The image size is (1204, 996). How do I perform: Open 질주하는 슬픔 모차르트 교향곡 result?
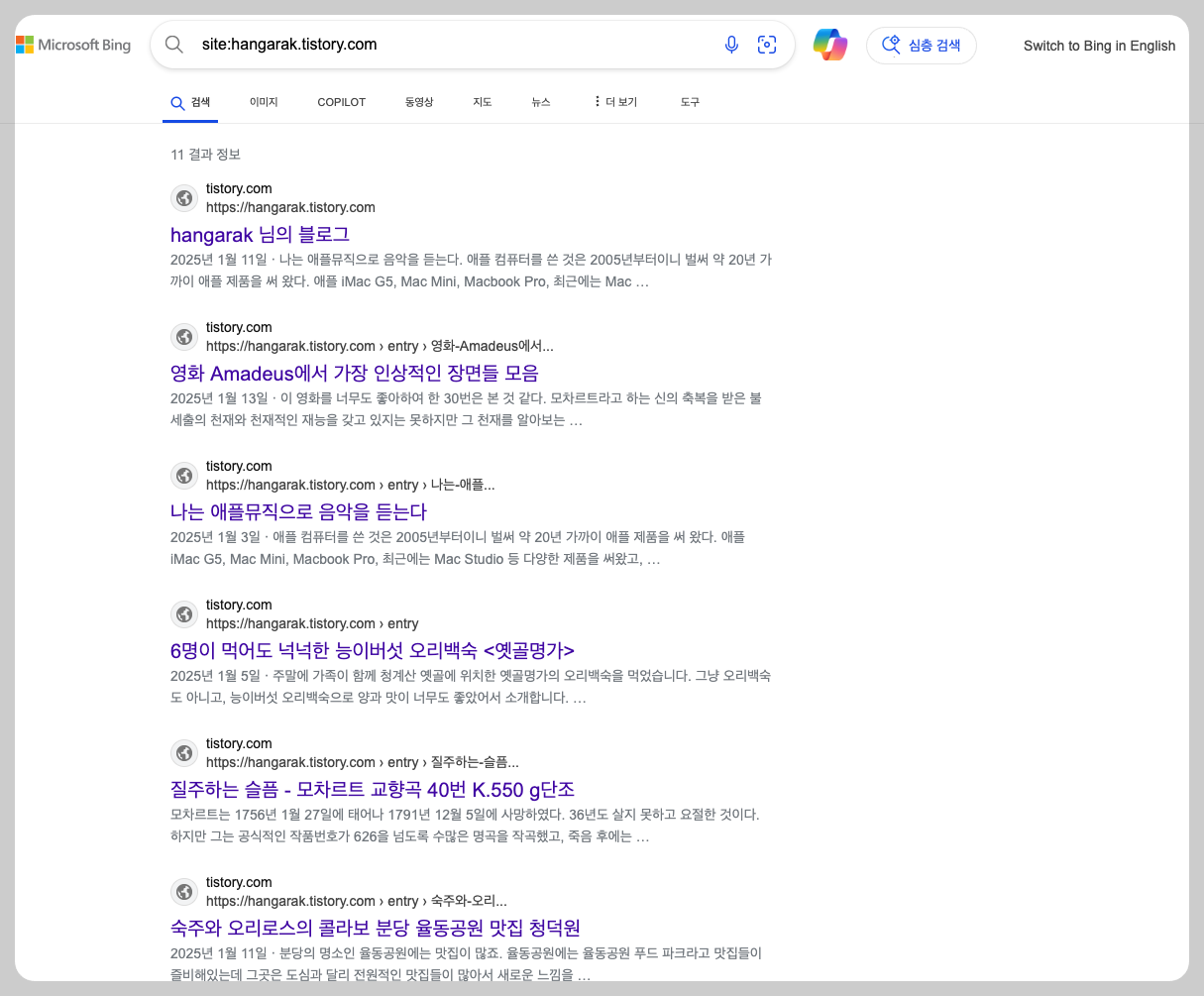click(373, 790)
